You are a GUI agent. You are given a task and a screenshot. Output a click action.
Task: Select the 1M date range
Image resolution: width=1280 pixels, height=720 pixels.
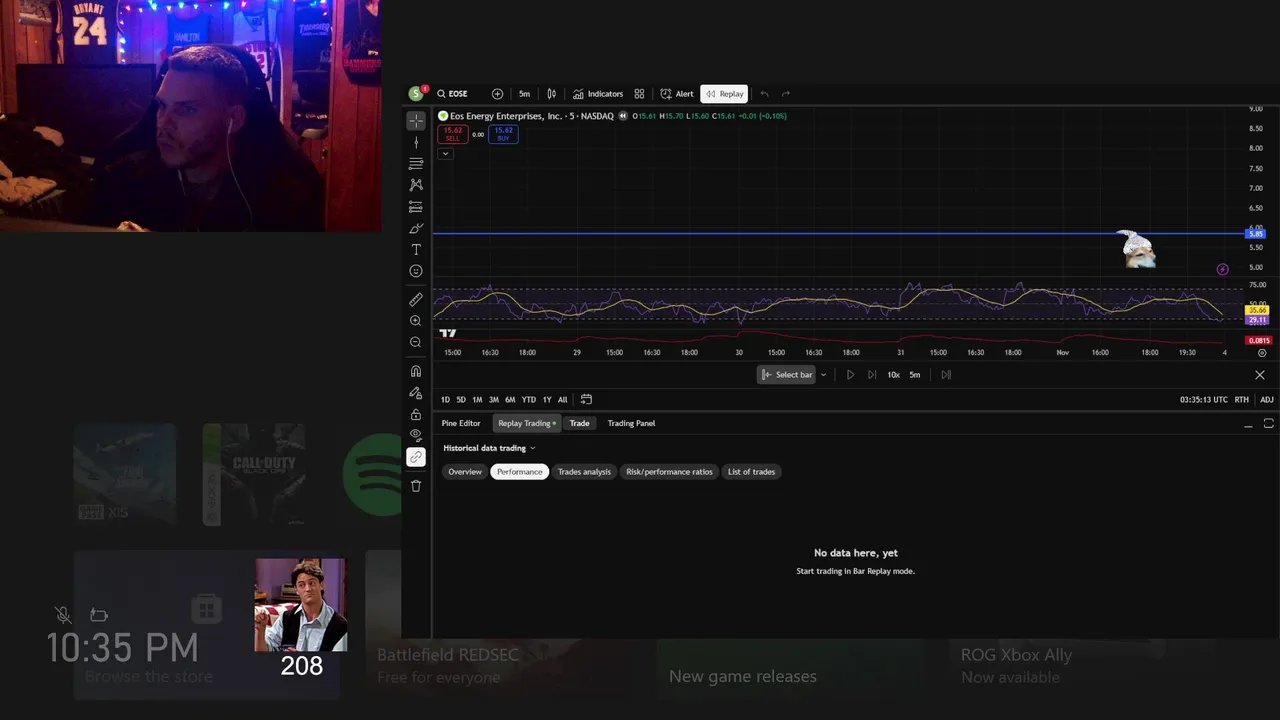[x=477, y=400]
